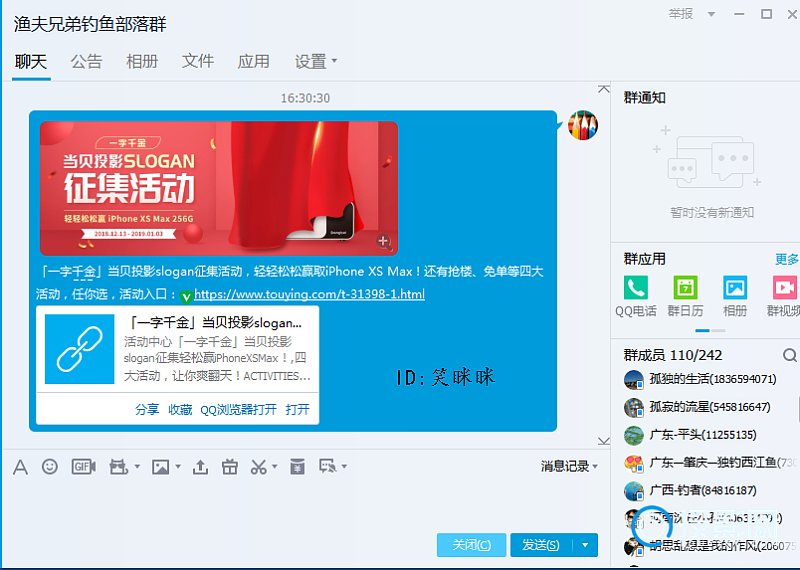Viewport: 800px width, 570px height.
Task: Click the 群成员 110/242 header
Action: (x=672, y=355)
